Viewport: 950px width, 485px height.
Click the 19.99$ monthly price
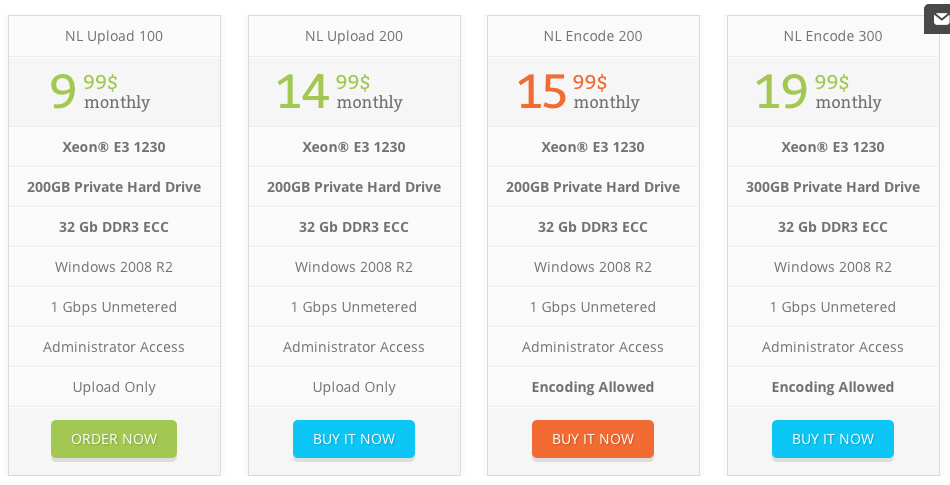point(818,91)
